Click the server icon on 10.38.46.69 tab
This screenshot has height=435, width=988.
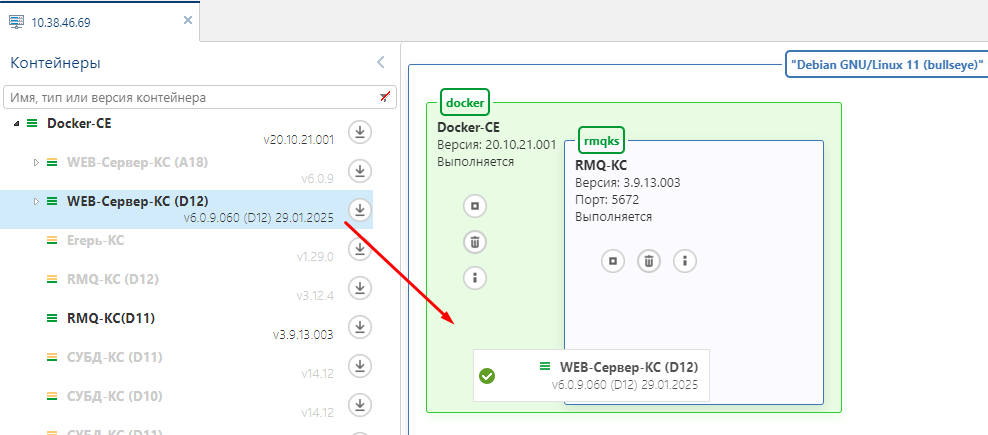click(16, 21)
